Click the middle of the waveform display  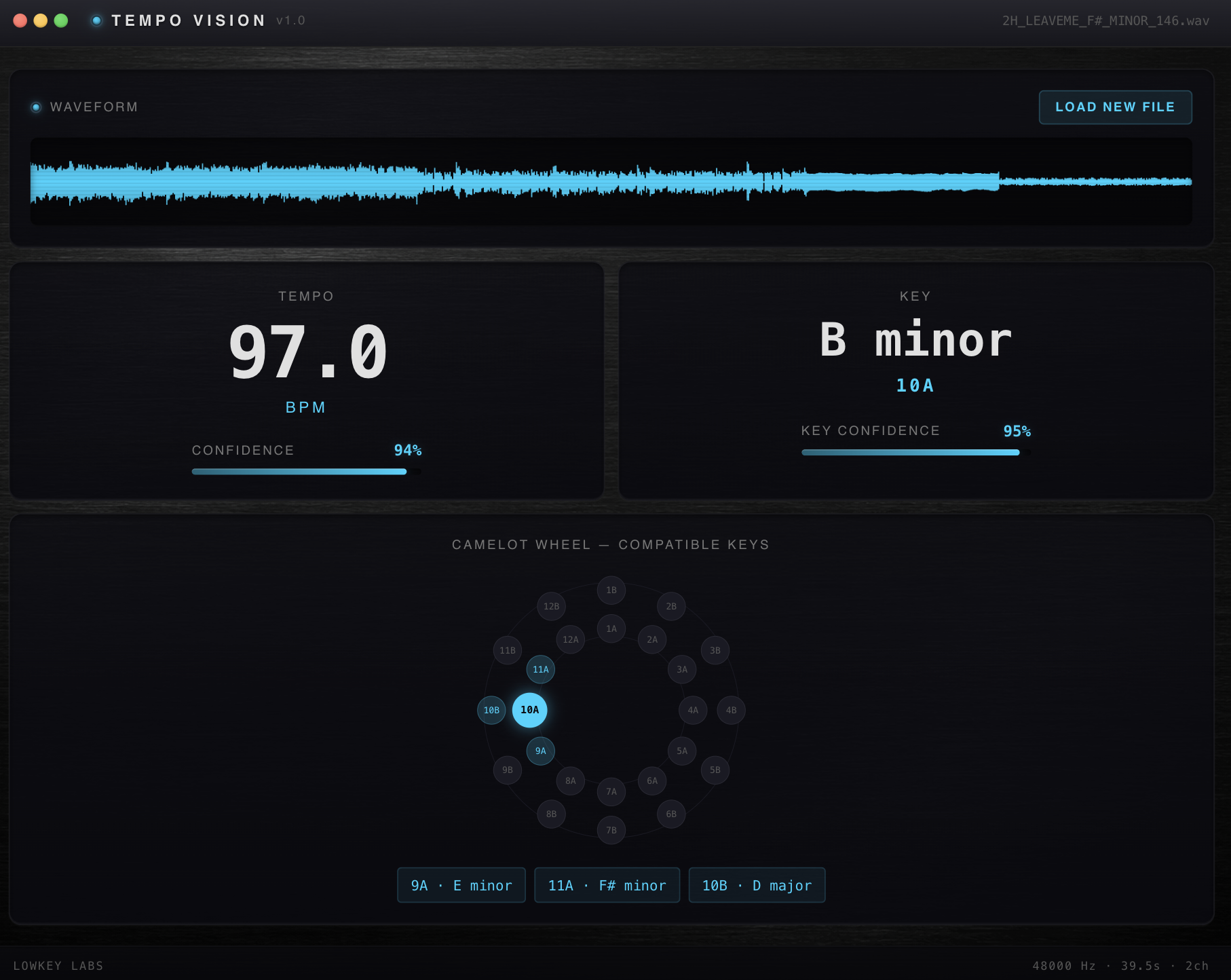[x=611, y=181]
